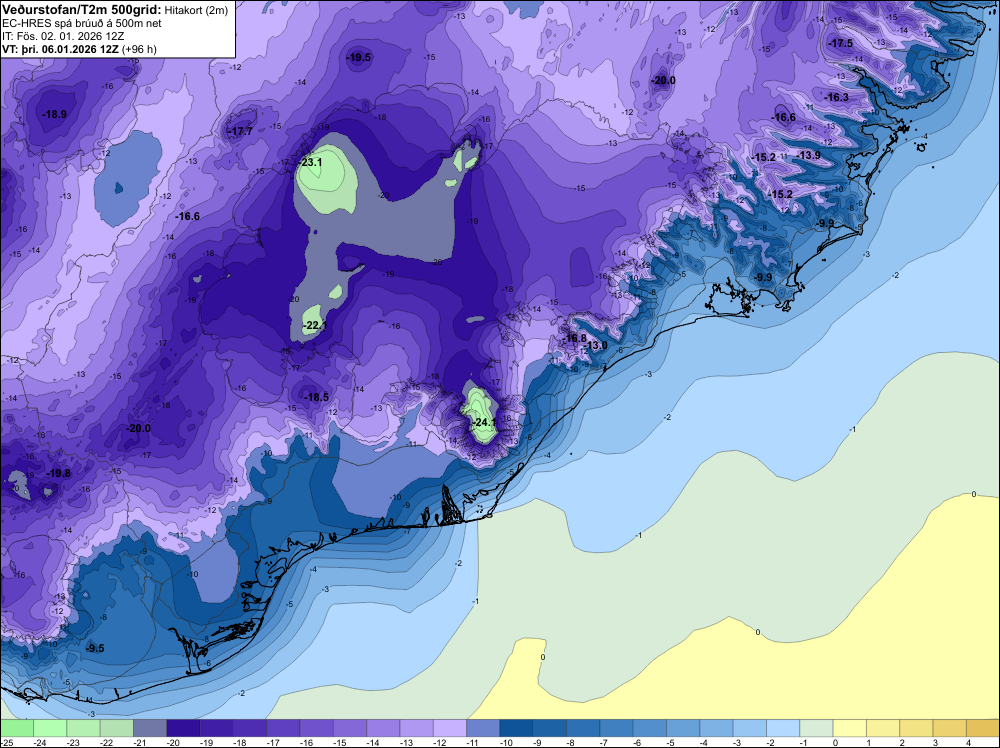
Task: Click the legend scale label '-10'
Action: (506, 742)
